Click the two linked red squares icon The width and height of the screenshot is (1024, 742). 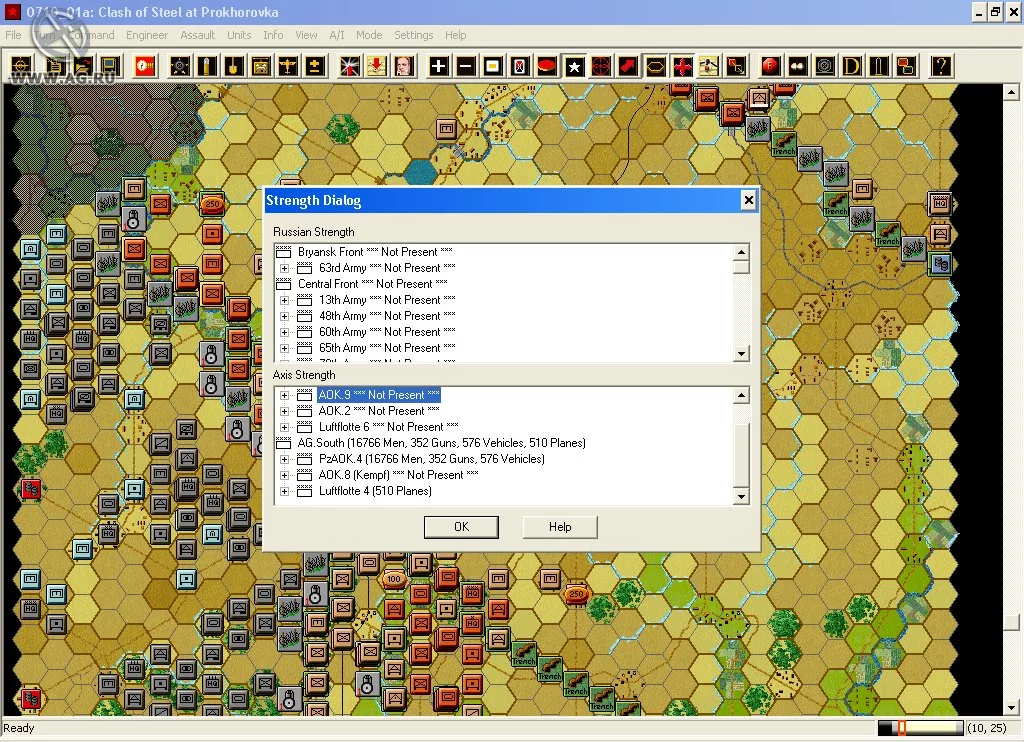pos(737,66)
